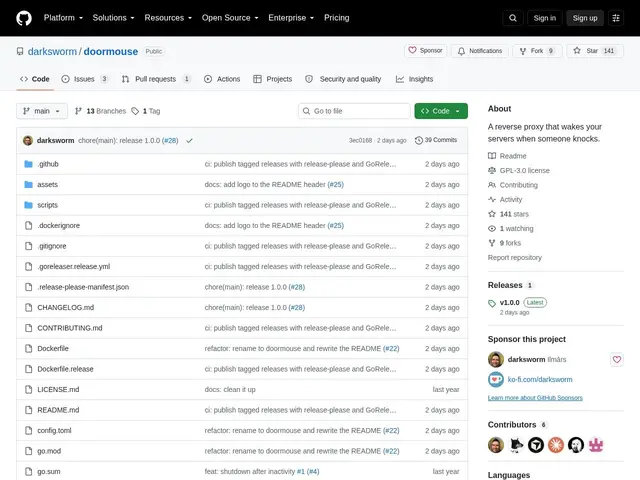Screen dimensions: 640x480
Task: Open the commit history clock icon
Action: pyautogui.click(x=419, y=140)
